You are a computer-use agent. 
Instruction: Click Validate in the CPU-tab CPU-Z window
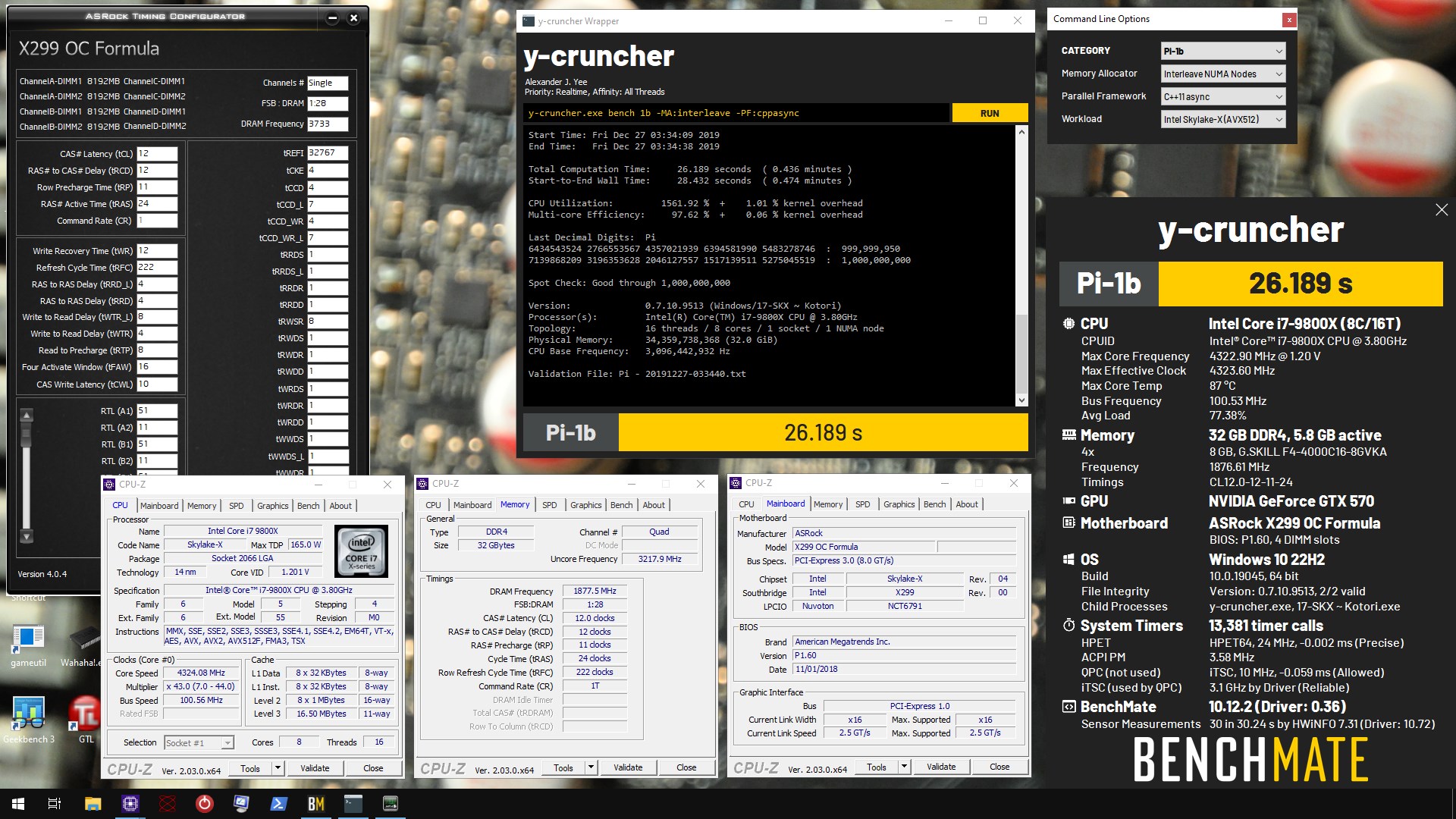[315, 768]
